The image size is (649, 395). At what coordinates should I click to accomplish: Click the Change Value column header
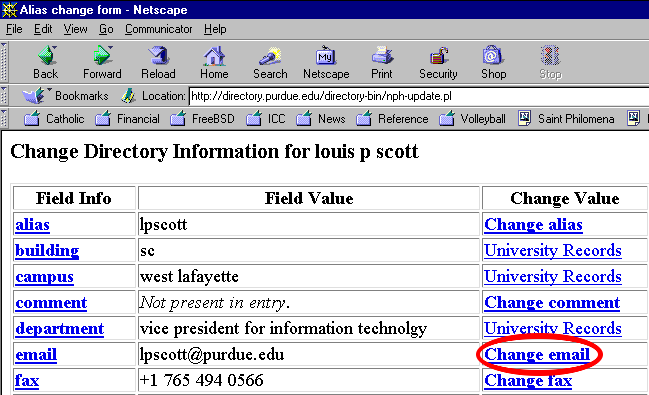(565, 199)
